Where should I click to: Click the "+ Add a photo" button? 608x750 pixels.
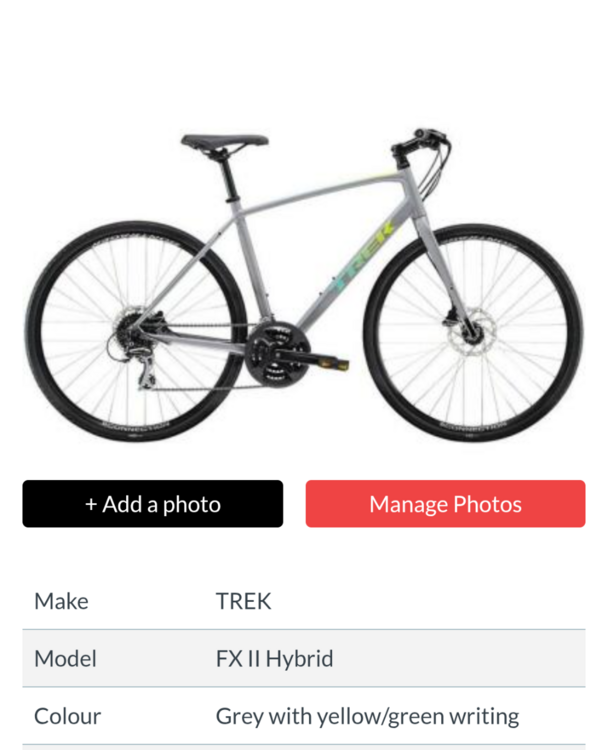click(152, 504)
